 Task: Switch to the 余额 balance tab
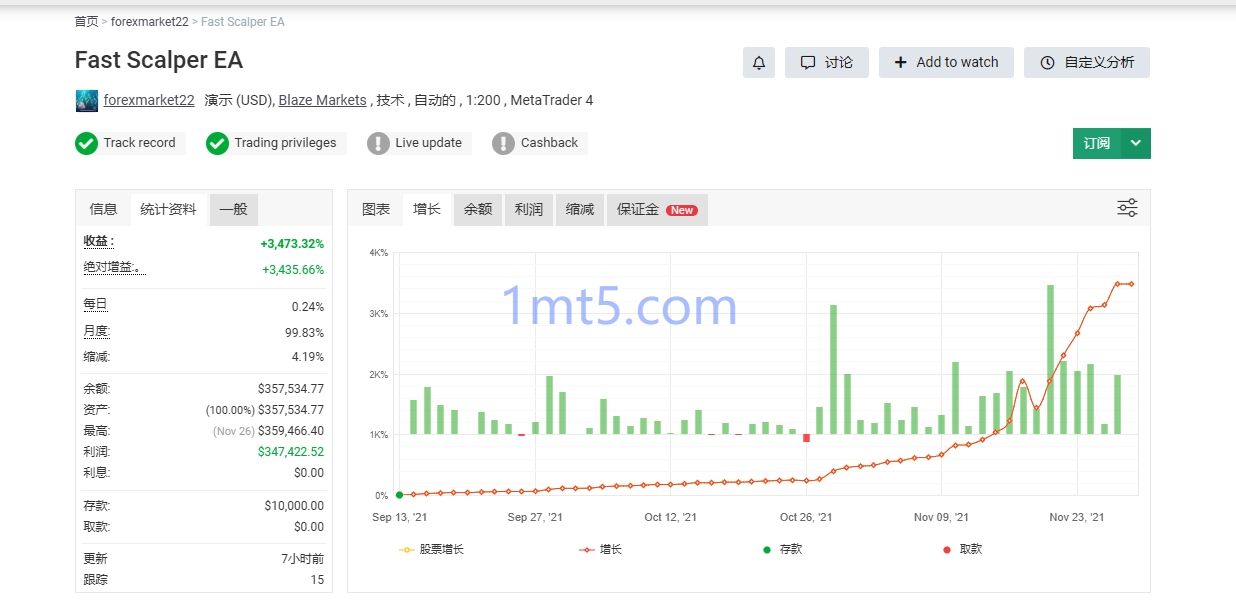[x=478, y=209]
